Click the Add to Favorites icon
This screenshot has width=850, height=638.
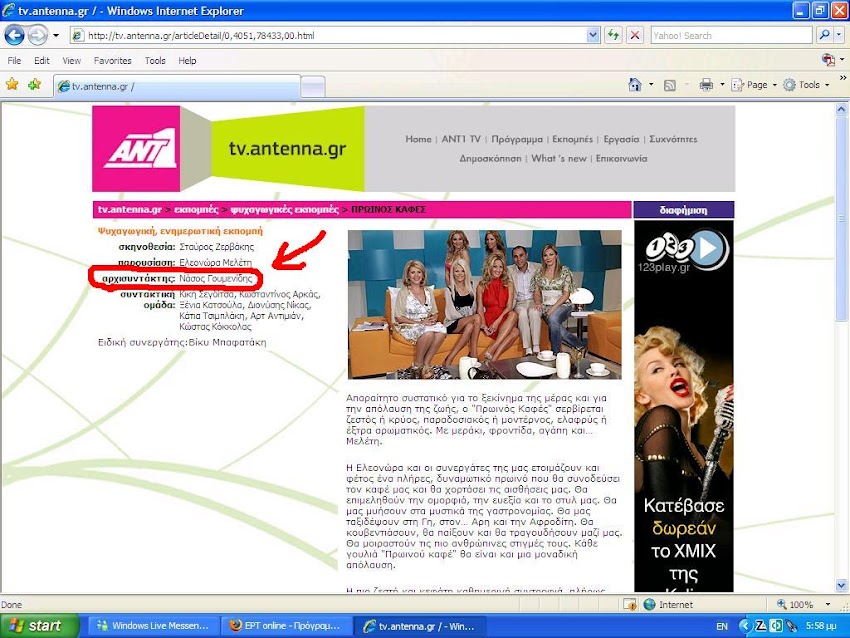tap(35, 85)
